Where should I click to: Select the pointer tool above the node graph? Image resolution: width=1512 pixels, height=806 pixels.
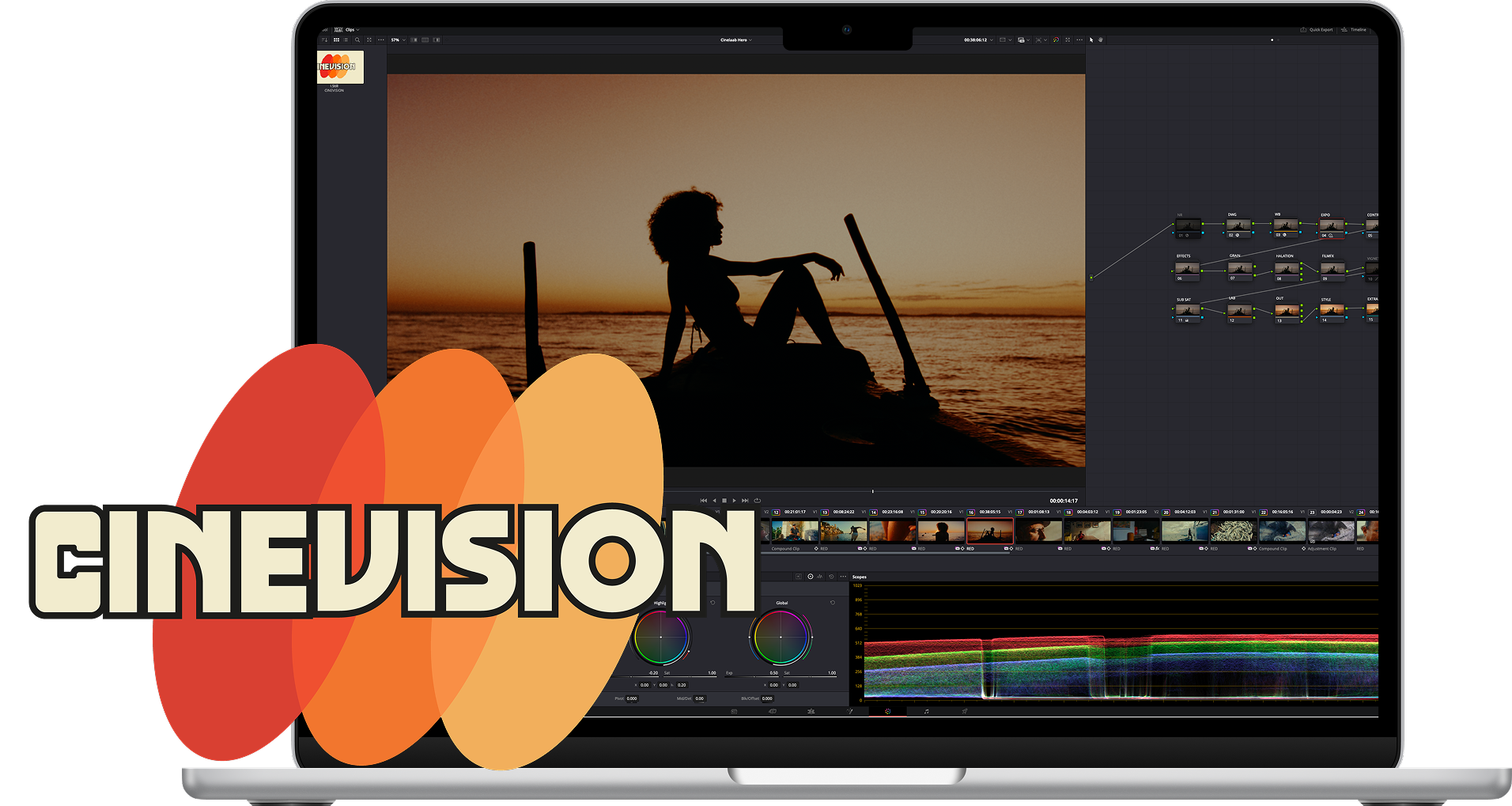[x=1091, y=40]
